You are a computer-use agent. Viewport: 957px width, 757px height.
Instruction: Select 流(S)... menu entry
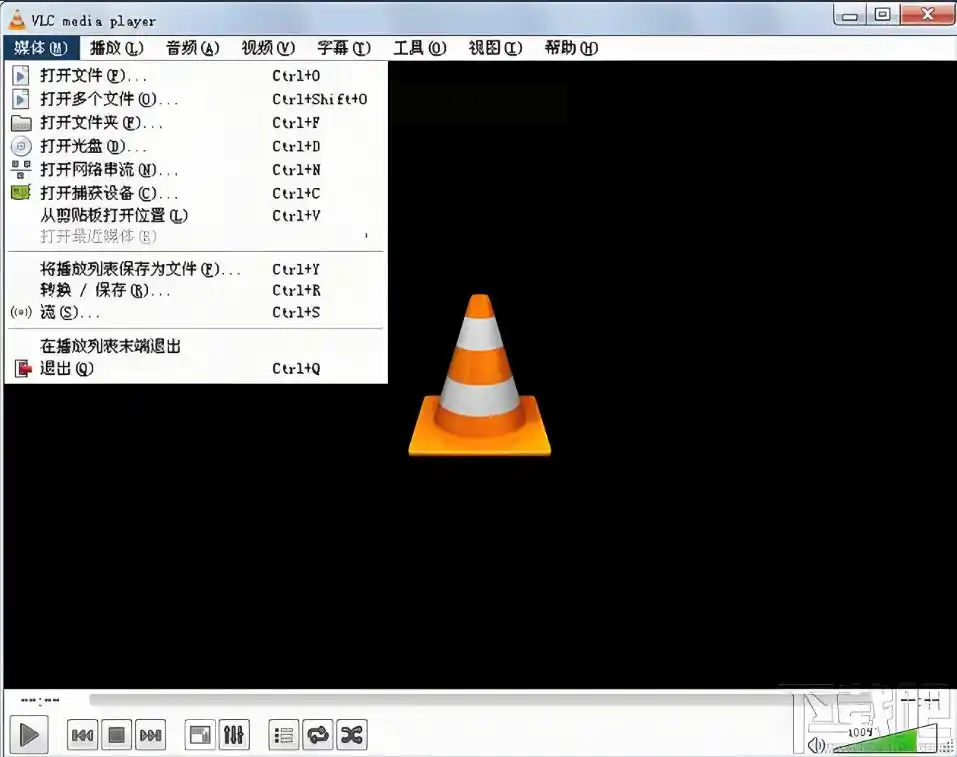[196, 313]
